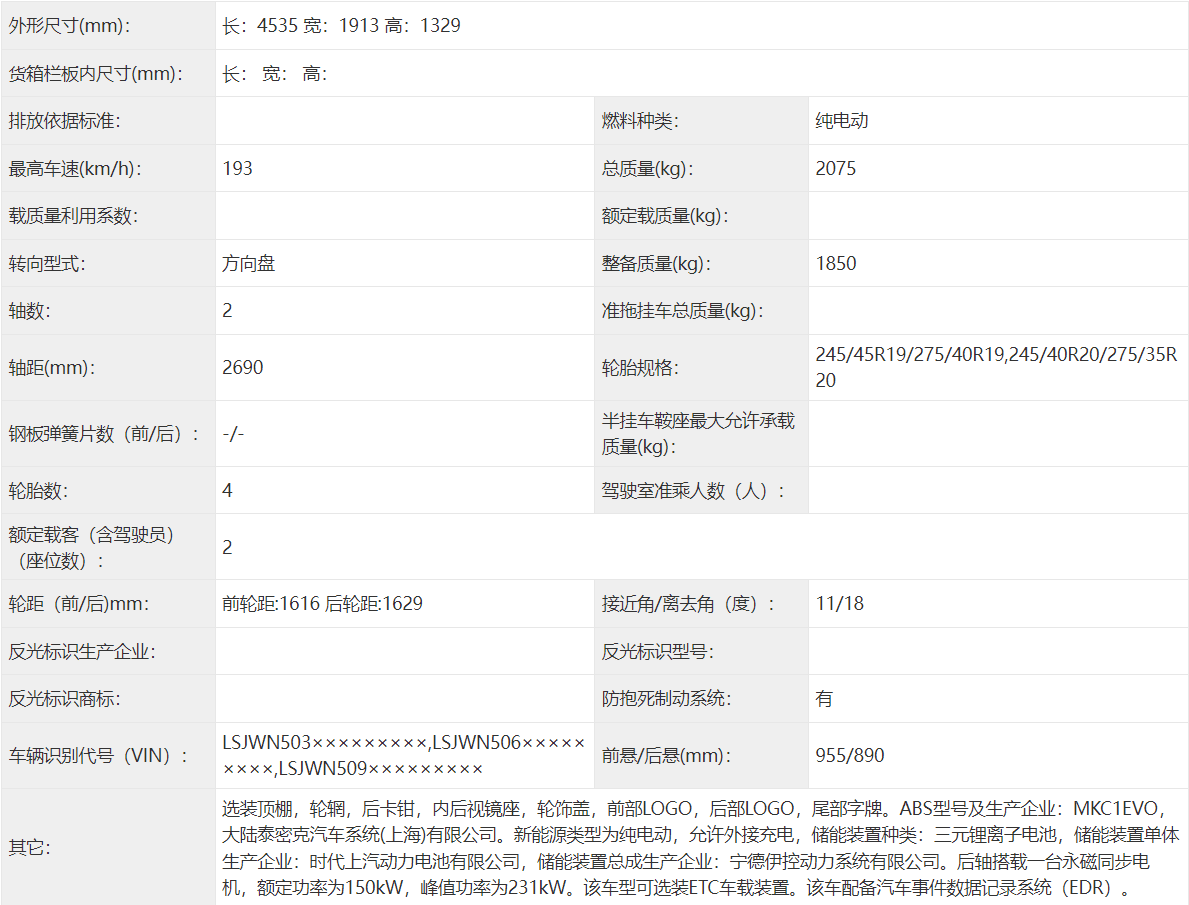The height and width of the screenshot is (905, 1189).
Task: Click the 防抱死制动系统 value 有
Action: pos(824,699)
